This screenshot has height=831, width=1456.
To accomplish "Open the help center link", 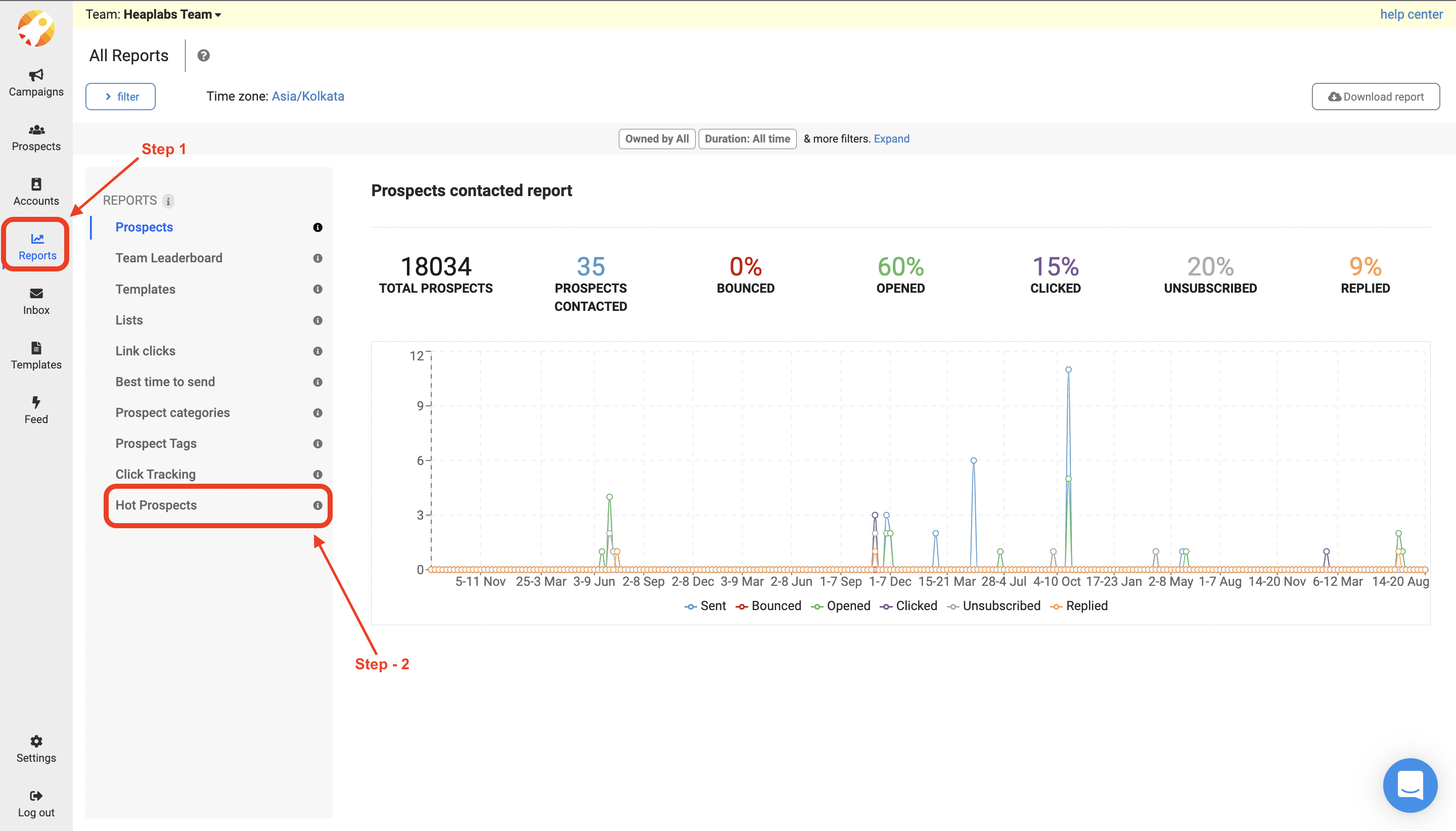I will [1411, 14].
